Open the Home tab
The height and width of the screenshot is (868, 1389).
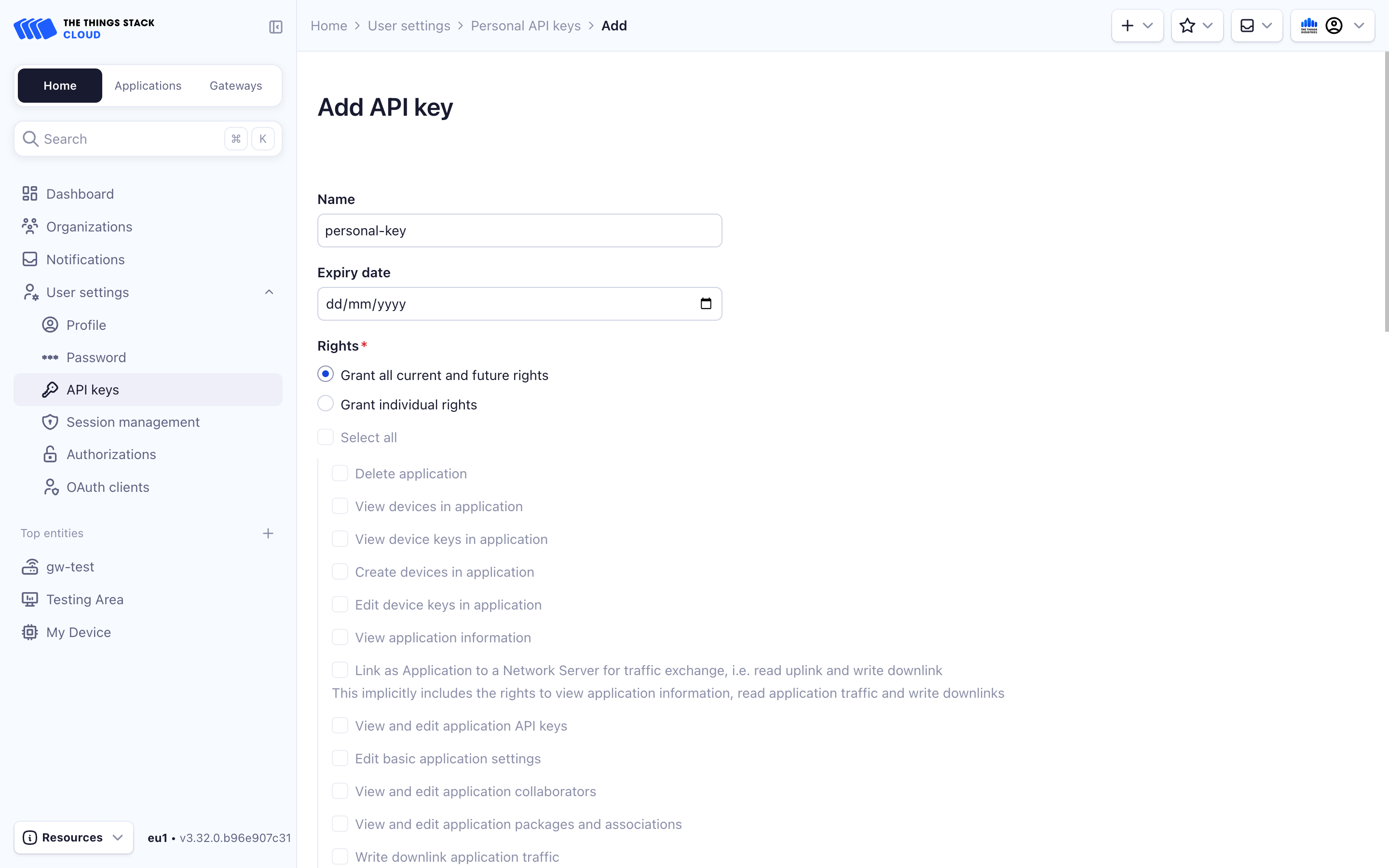click(59, 84)
